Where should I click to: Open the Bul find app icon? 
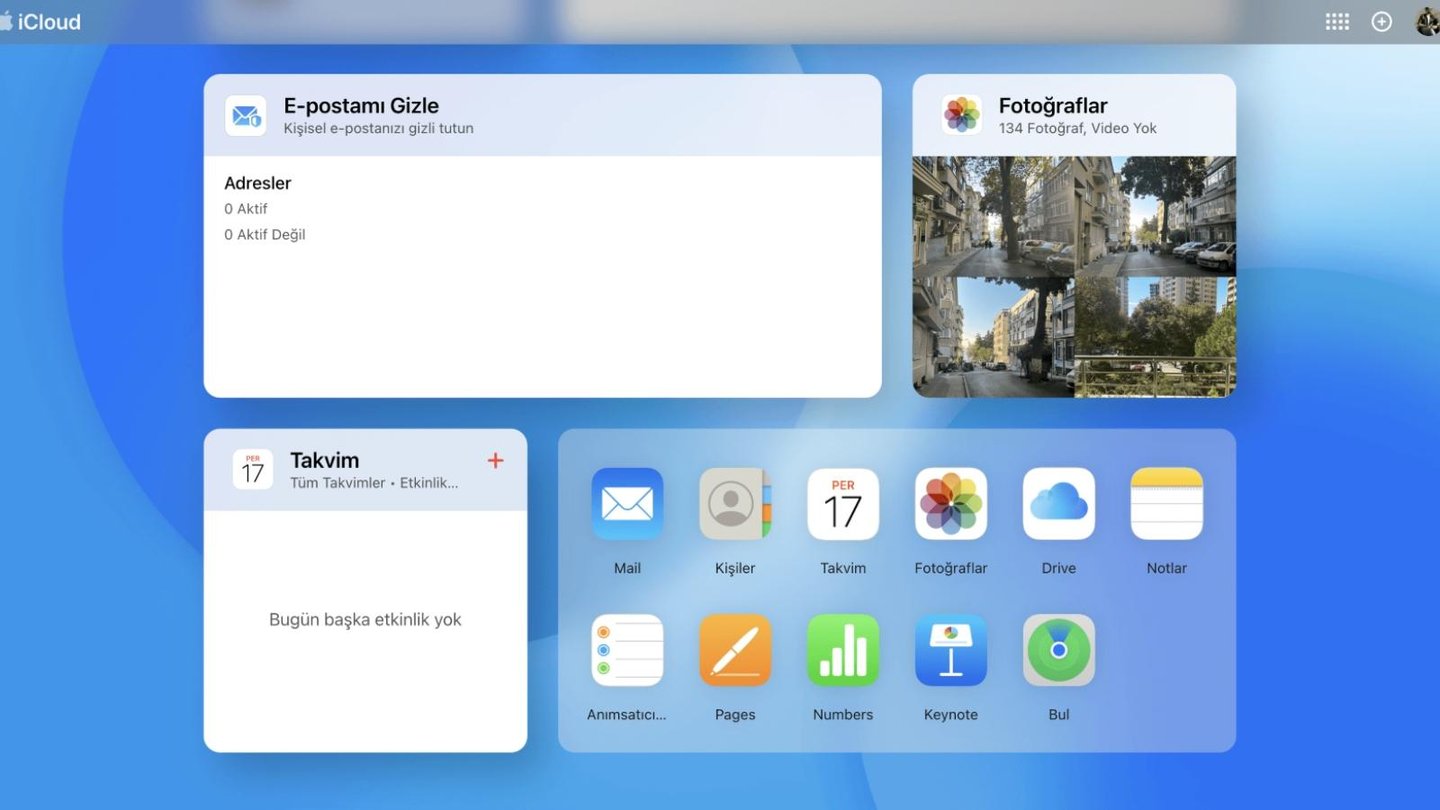1059,650
